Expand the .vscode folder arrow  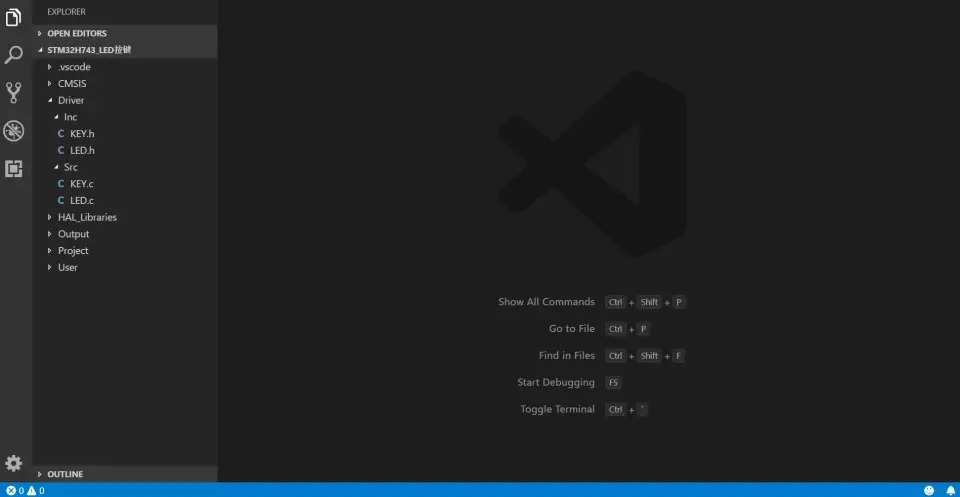pos(50,67)
